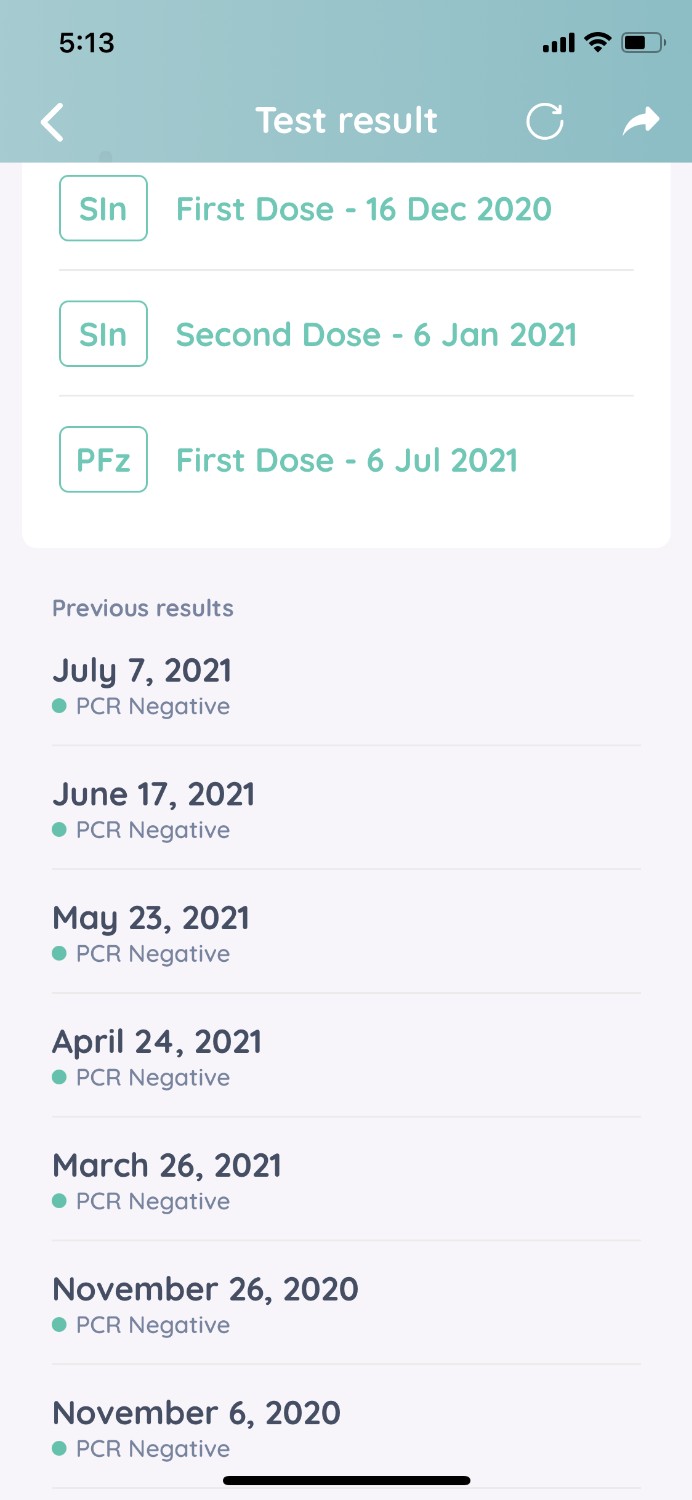Open the June 17, 2021 result
The width and height of the screenshot is (692, 1500).
[x=346, y=809]
